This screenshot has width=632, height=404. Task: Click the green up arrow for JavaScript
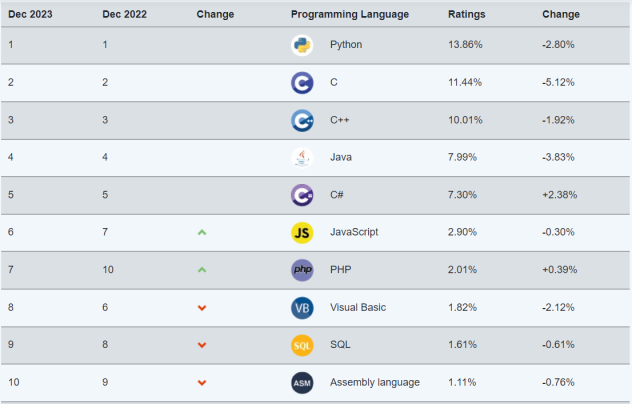pyautogui.click(x=202, y=232)
